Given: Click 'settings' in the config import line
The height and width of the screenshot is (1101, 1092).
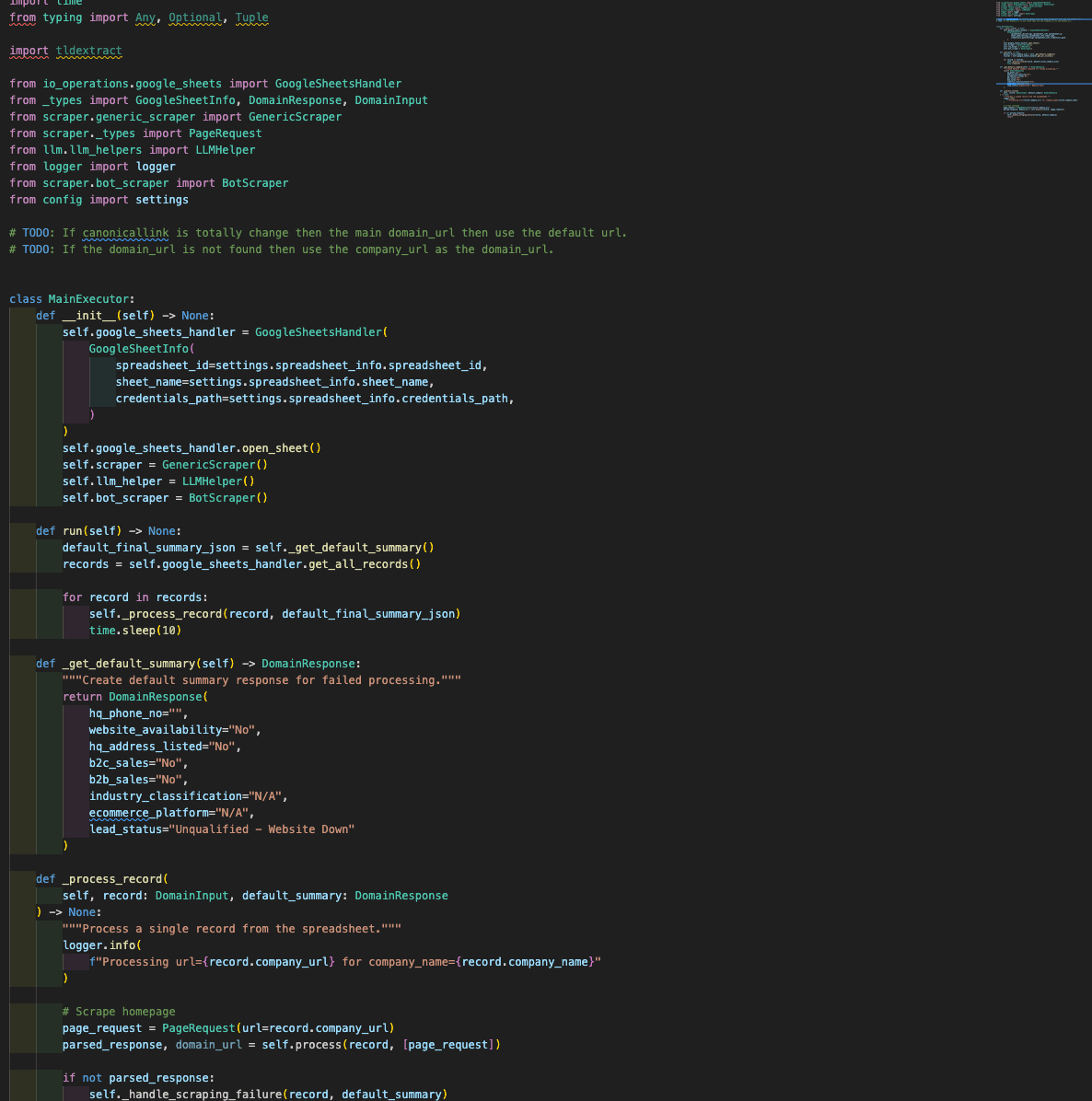Looking at the screenshot, I should (x=161, y=200).
